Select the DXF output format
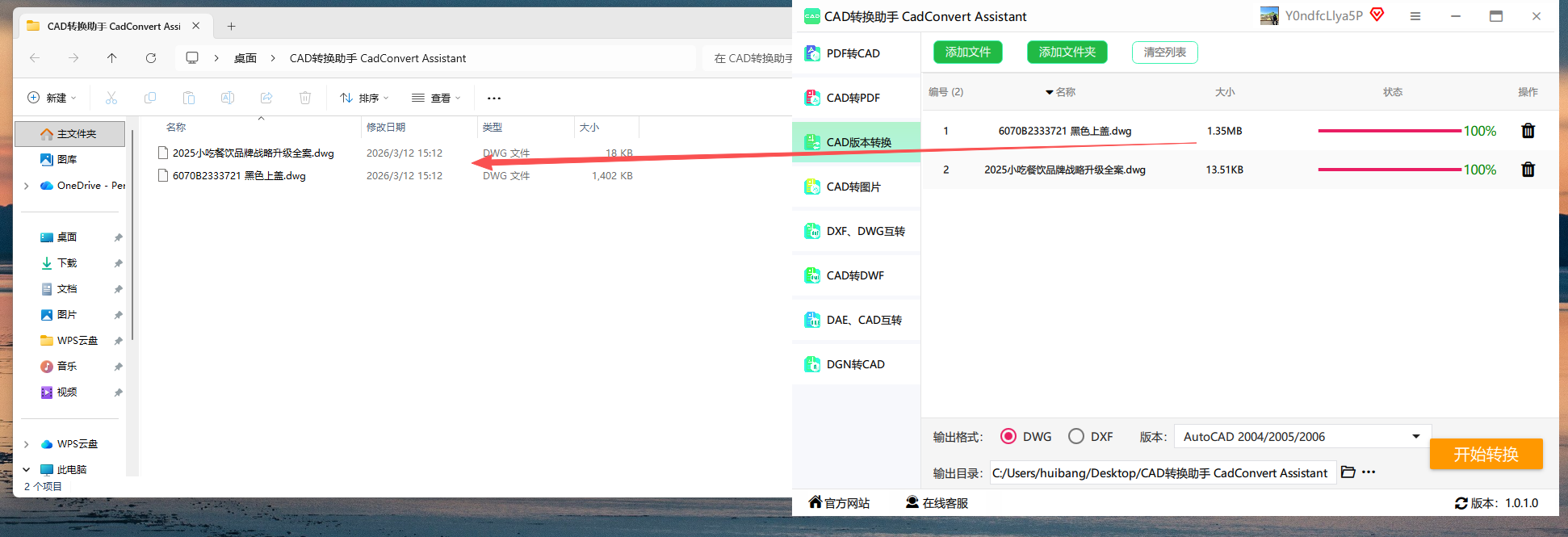This screenshot has height=537, width=1568. [1076, 436]
